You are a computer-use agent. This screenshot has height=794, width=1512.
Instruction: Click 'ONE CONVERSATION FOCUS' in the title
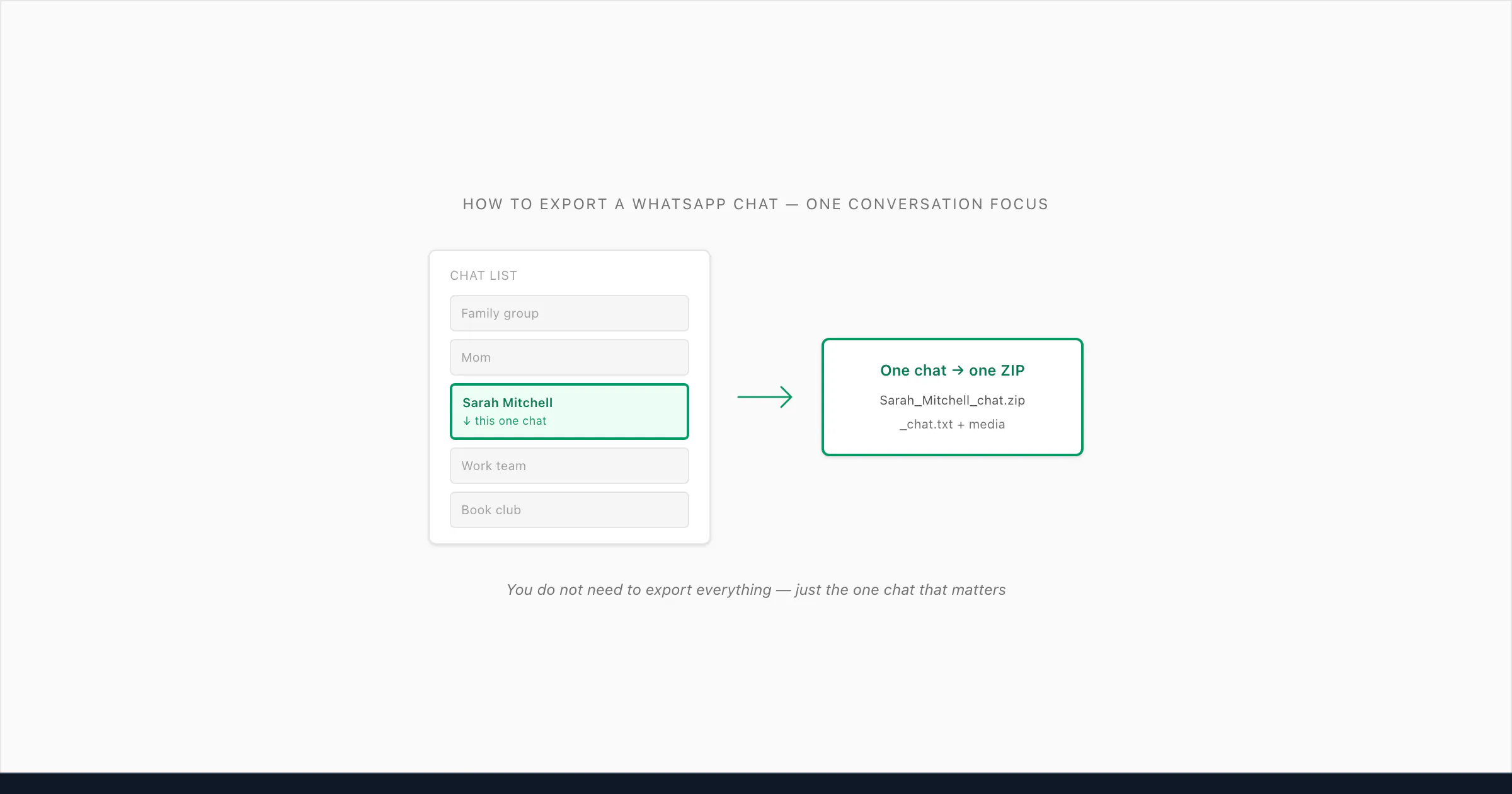(927, 204)
